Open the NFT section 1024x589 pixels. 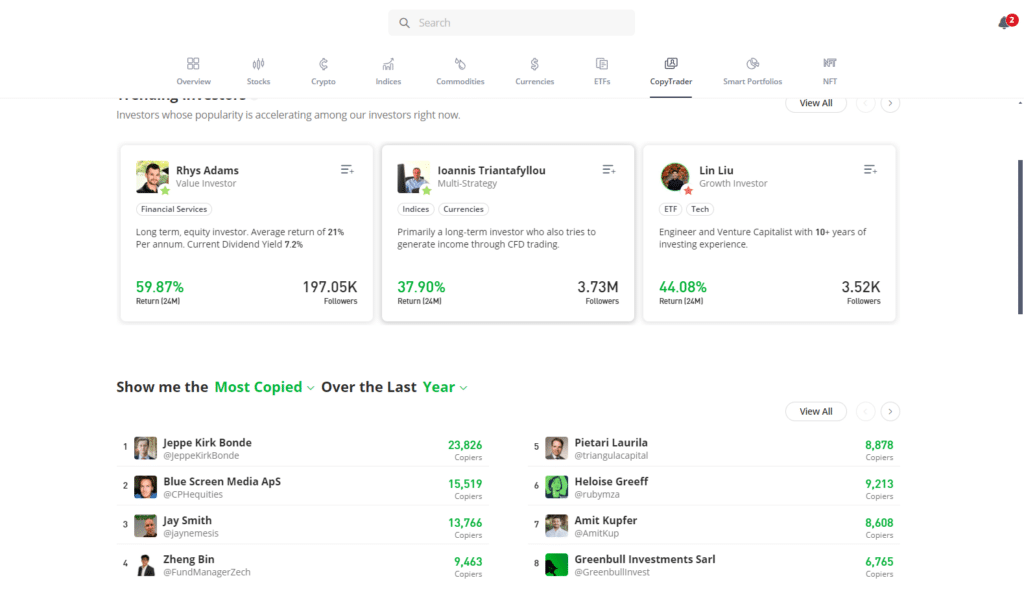click(x=829, y=70)
